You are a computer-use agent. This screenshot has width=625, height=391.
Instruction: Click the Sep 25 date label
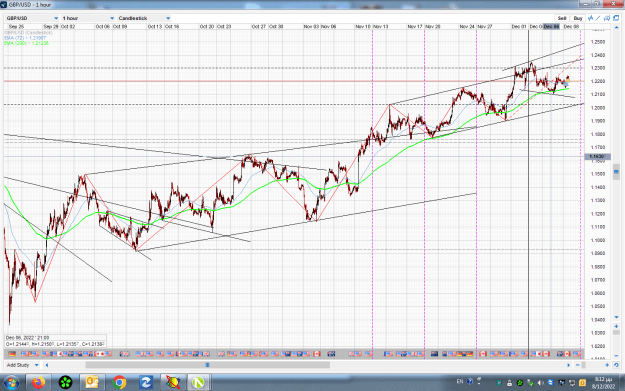pyautogui.click(x=16, y=26)
